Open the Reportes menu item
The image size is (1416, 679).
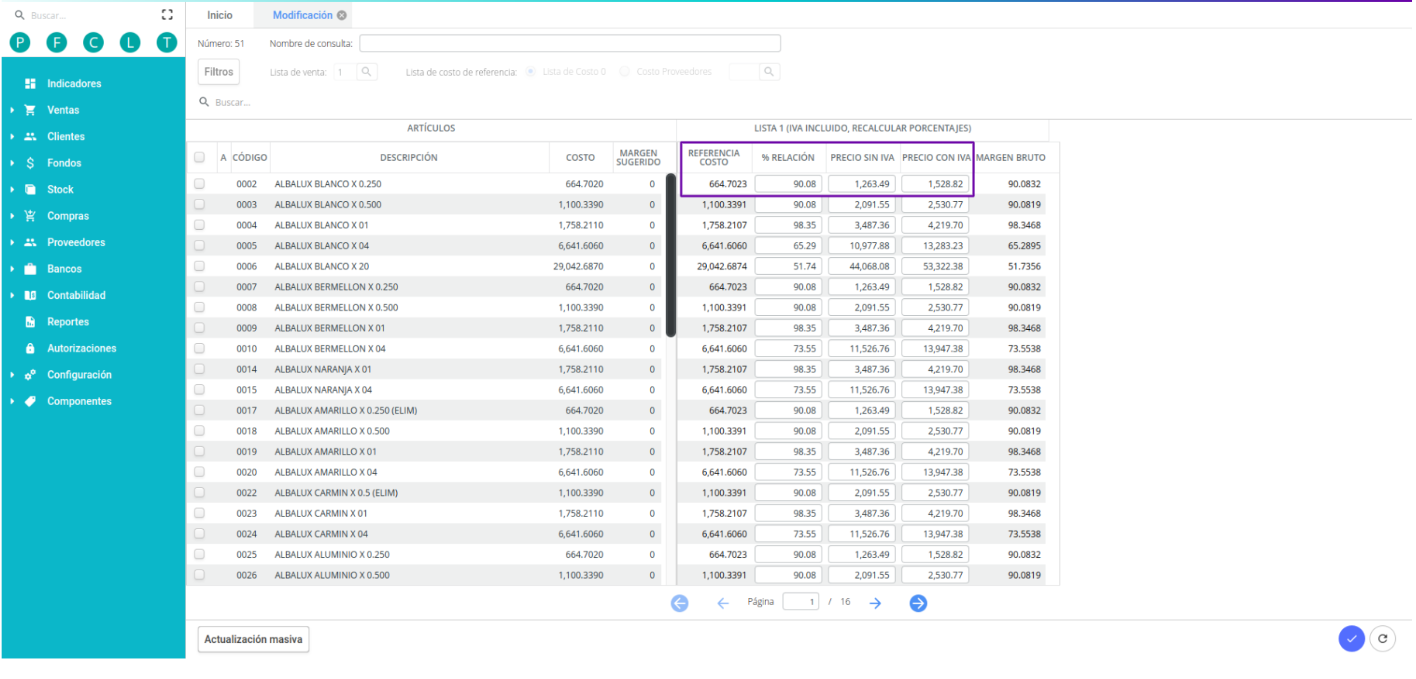68,322
